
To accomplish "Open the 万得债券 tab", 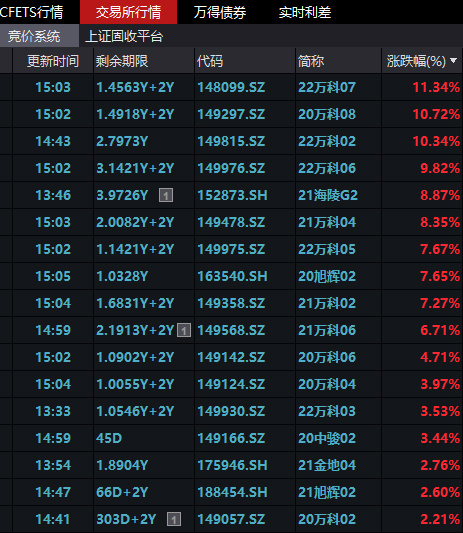I will coord(220,12).
